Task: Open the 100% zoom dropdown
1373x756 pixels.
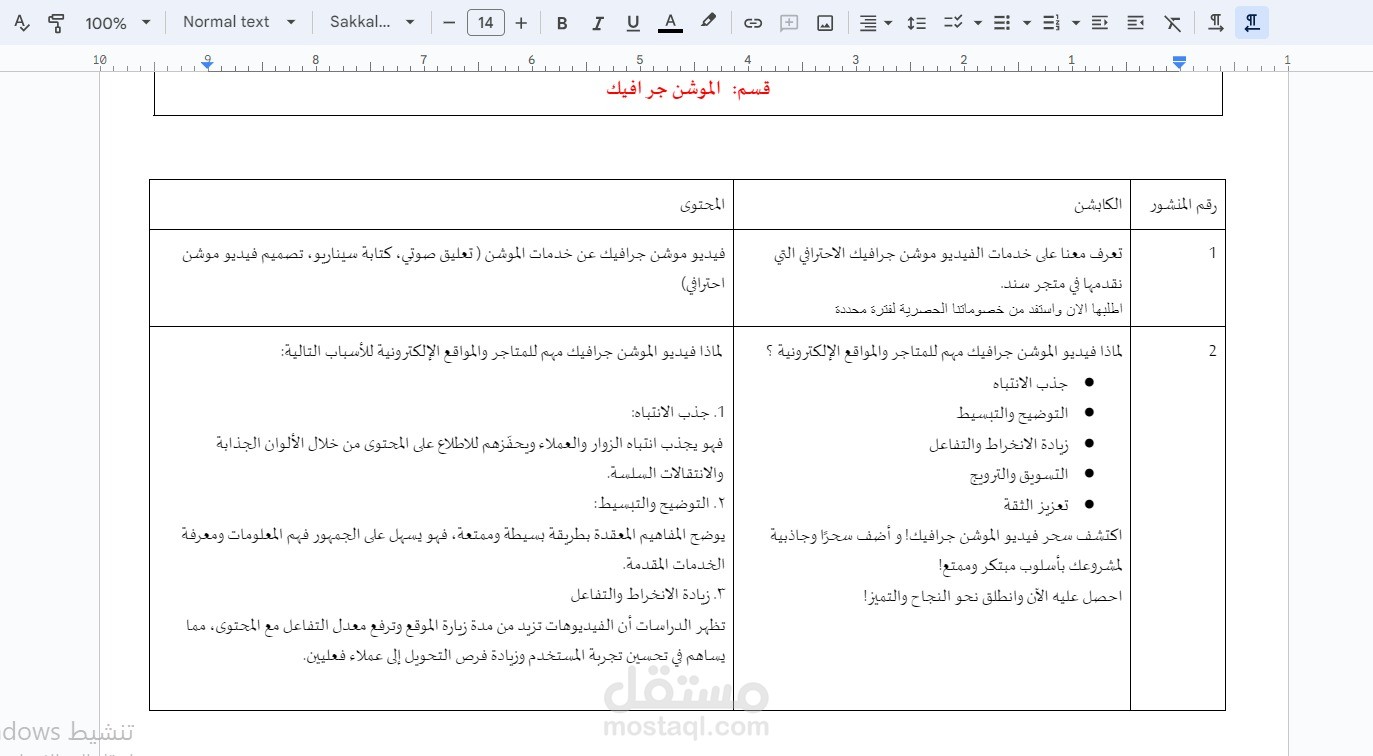Action: (118, 22)
